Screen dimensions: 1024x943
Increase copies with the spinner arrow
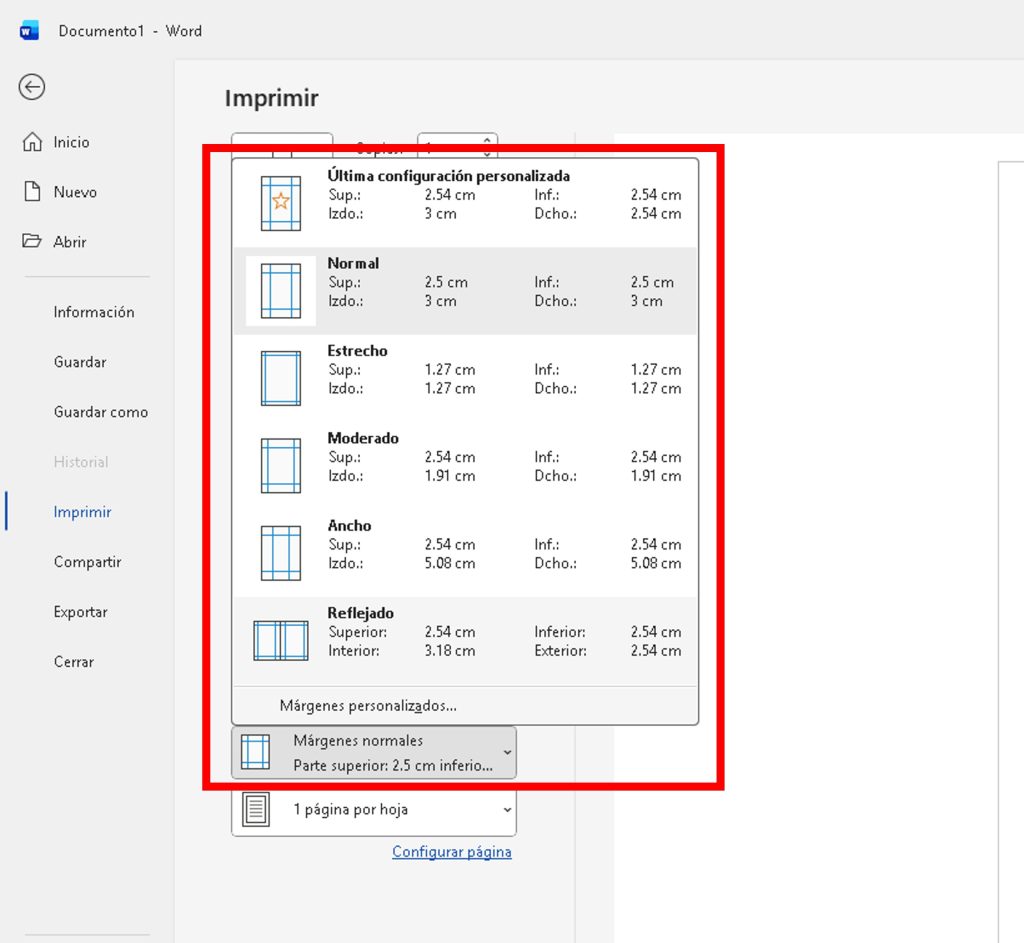click(487, 141)
